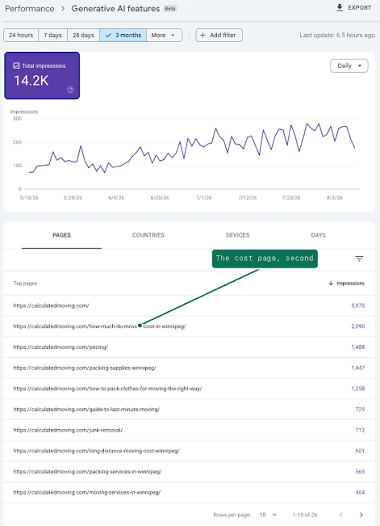
Task: Open the packing-services-in-winnipeg row
Action: click(x=189, y=472)
